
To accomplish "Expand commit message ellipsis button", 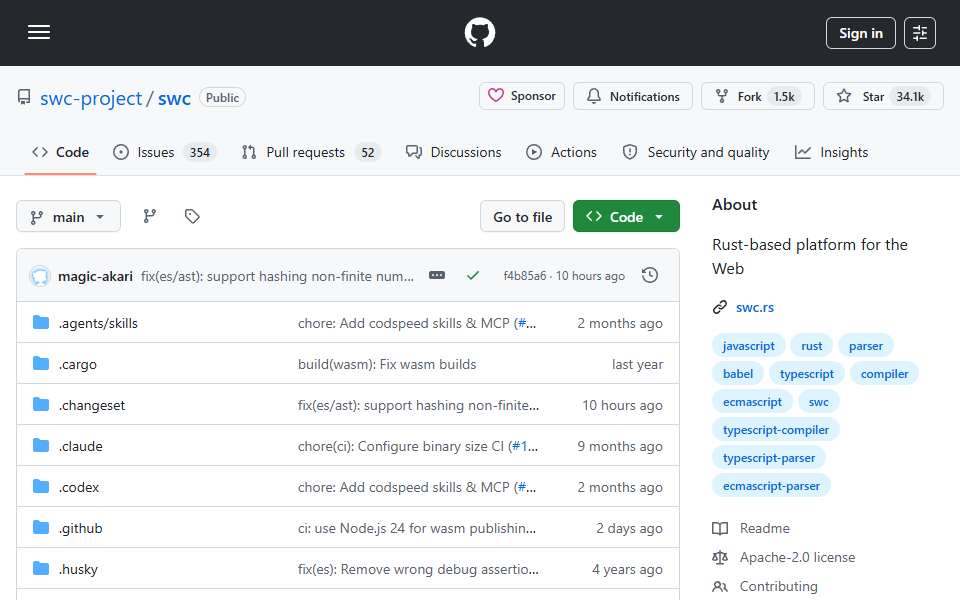I will coord(437,276).
